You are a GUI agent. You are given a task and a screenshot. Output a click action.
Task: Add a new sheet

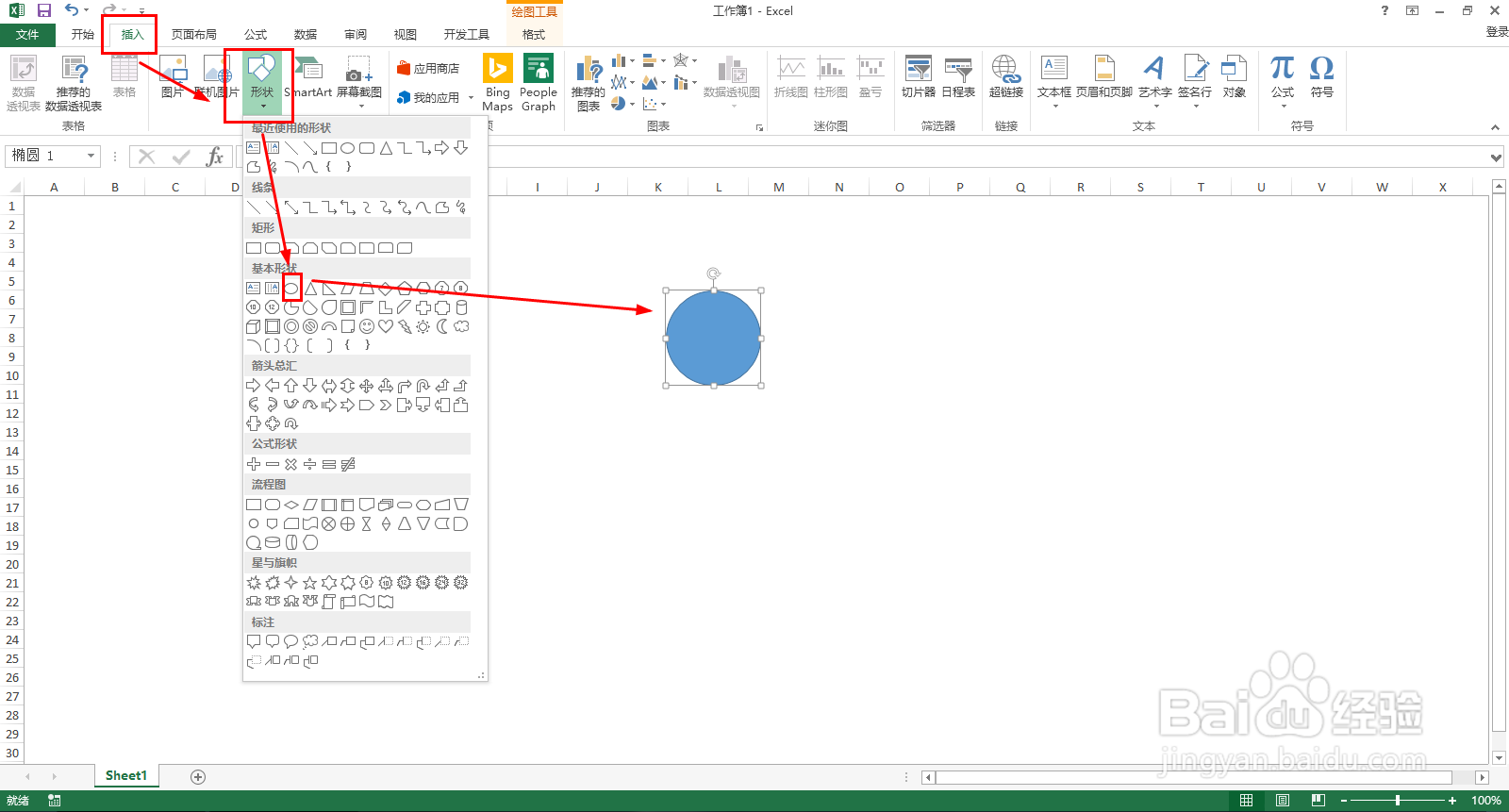click(198, 776)
